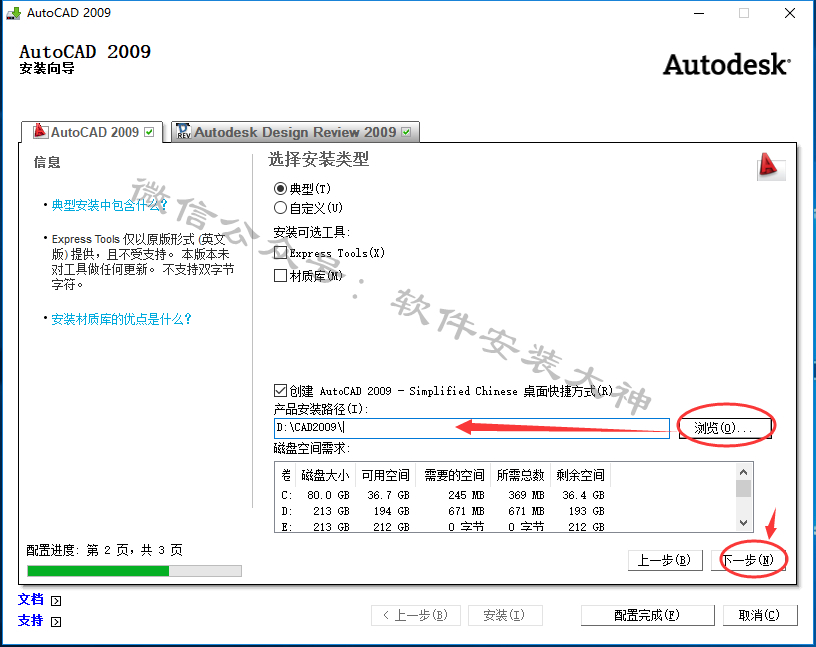Minimize the AutoCAD 2009 installer window
The image size is (816, 647).
(x=699, y=13)
